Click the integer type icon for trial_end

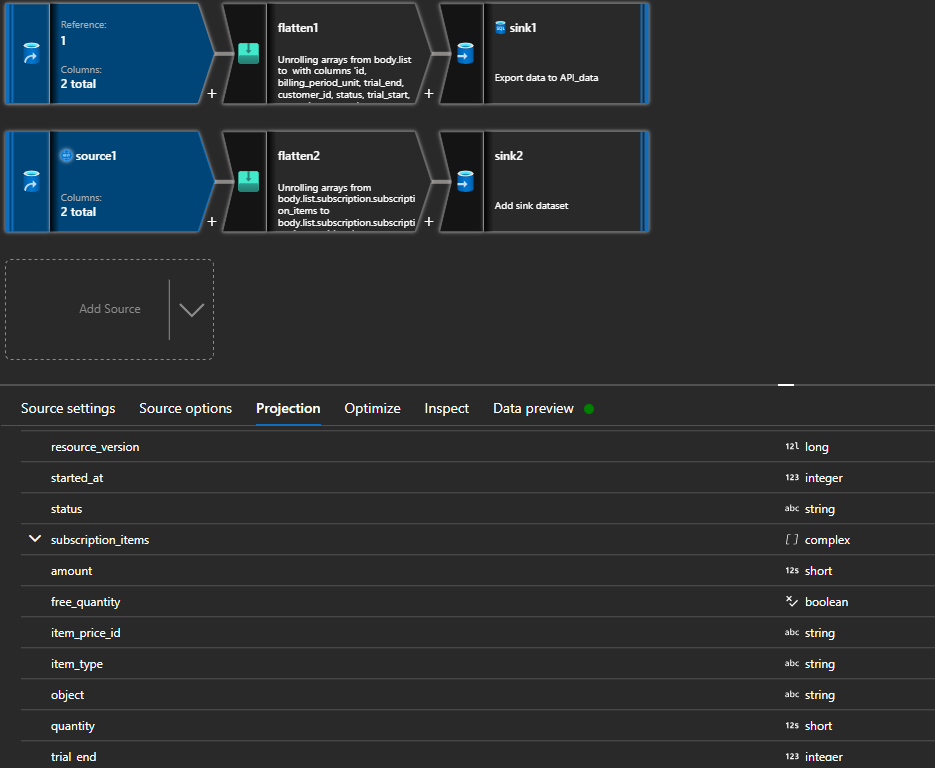pyautogui.click(x=792, y=756)
